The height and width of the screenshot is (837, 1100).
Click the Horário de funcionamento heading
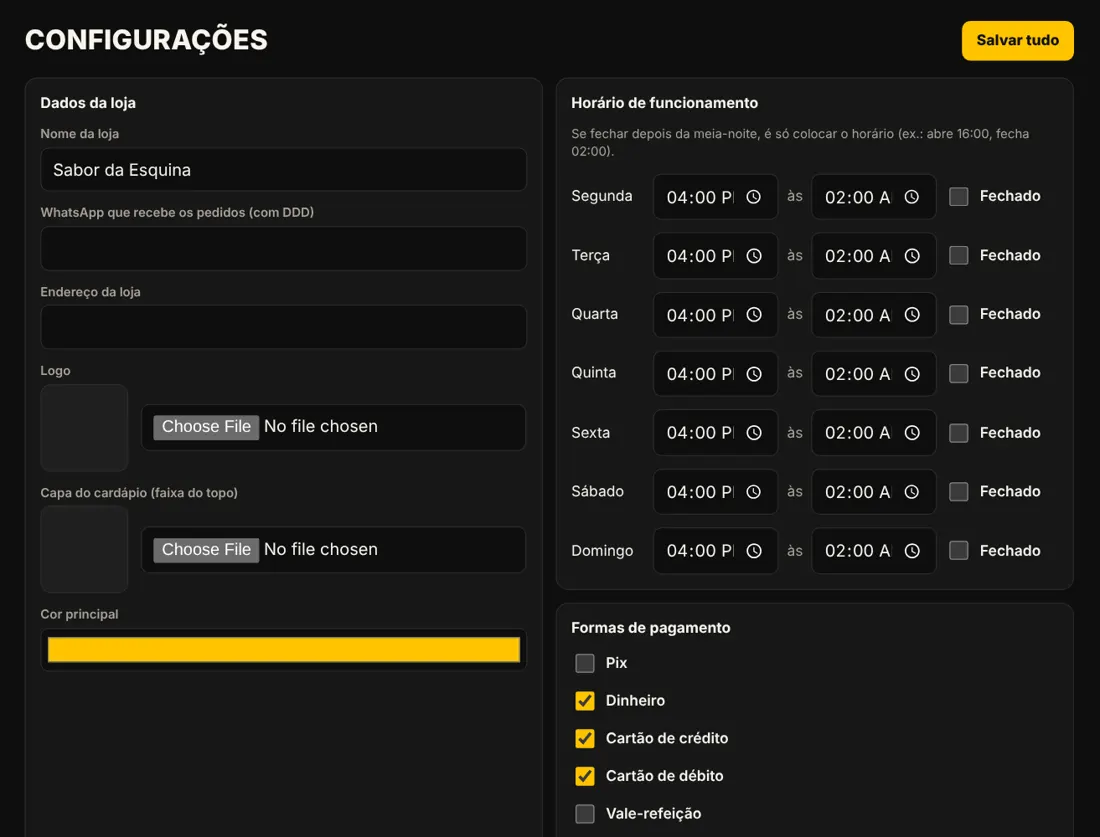(x=664, y=103)
